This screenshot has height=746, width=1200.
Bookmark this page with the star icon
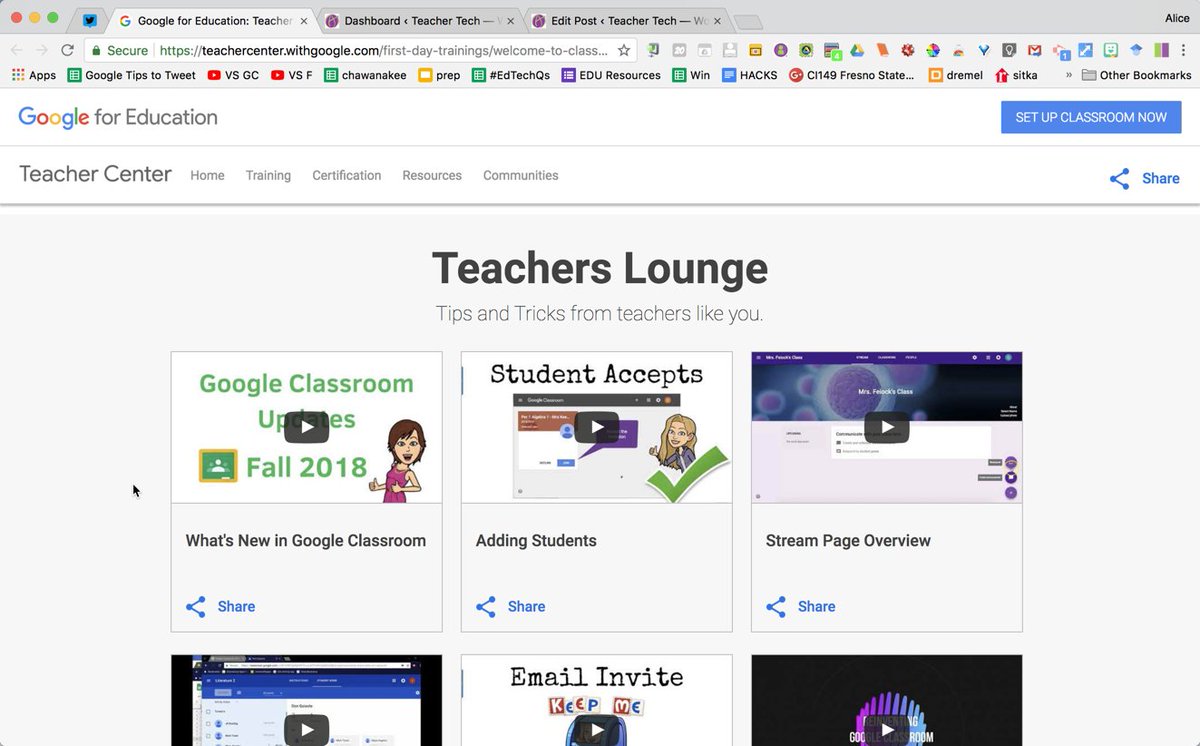coord(624,50)
